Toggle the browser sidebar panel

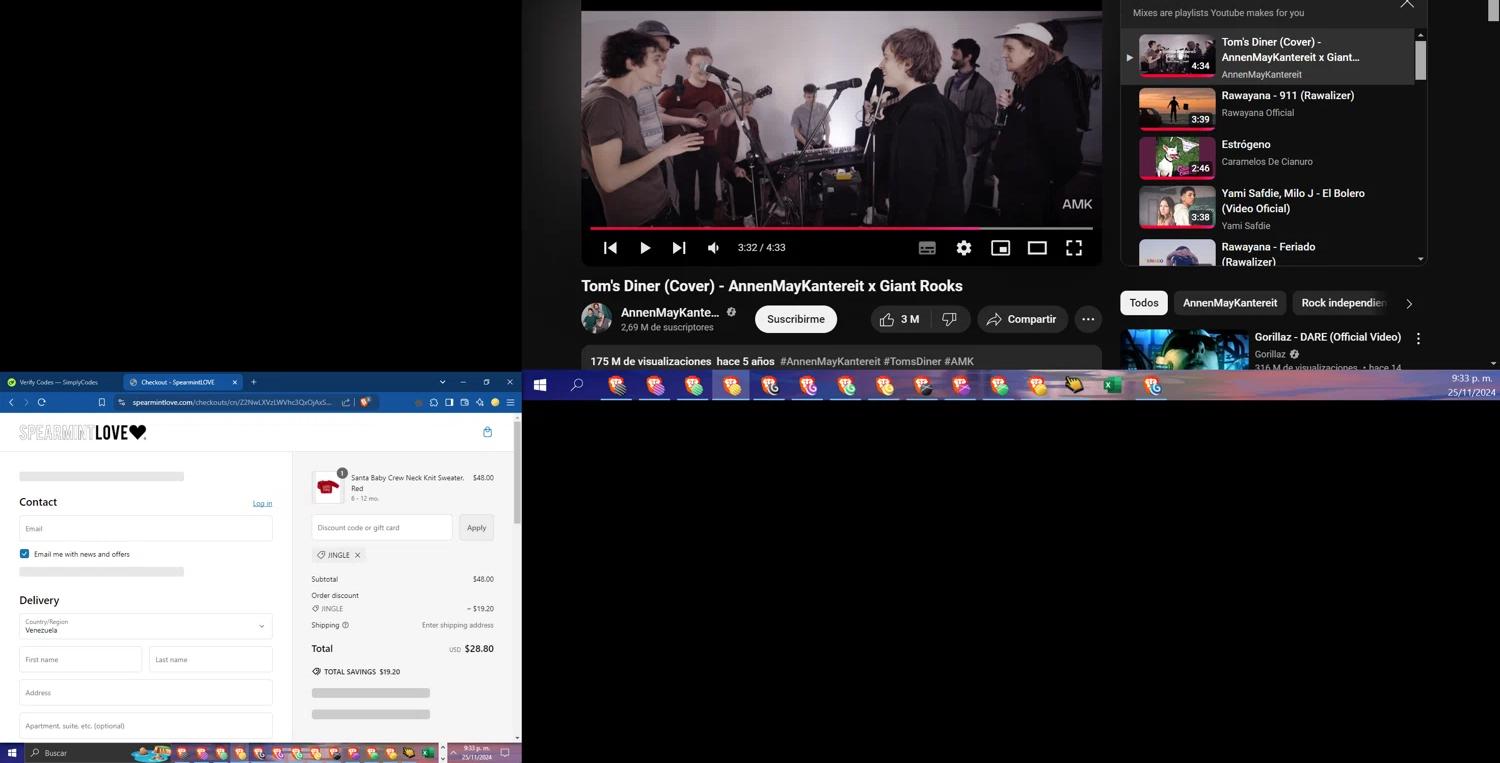tap(449, 402)
